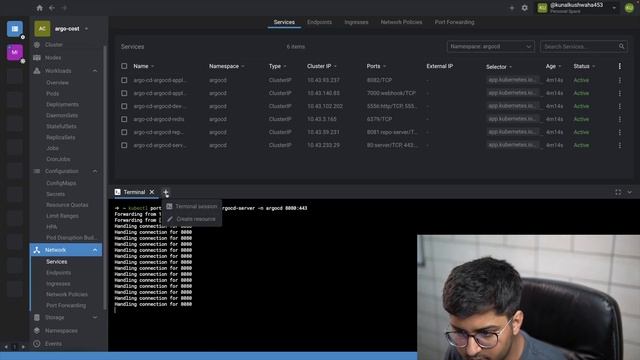Viewport: 640px width, 360px height.
Task: Choose Terminal session from the popup menu
Action: pos(192,207)
